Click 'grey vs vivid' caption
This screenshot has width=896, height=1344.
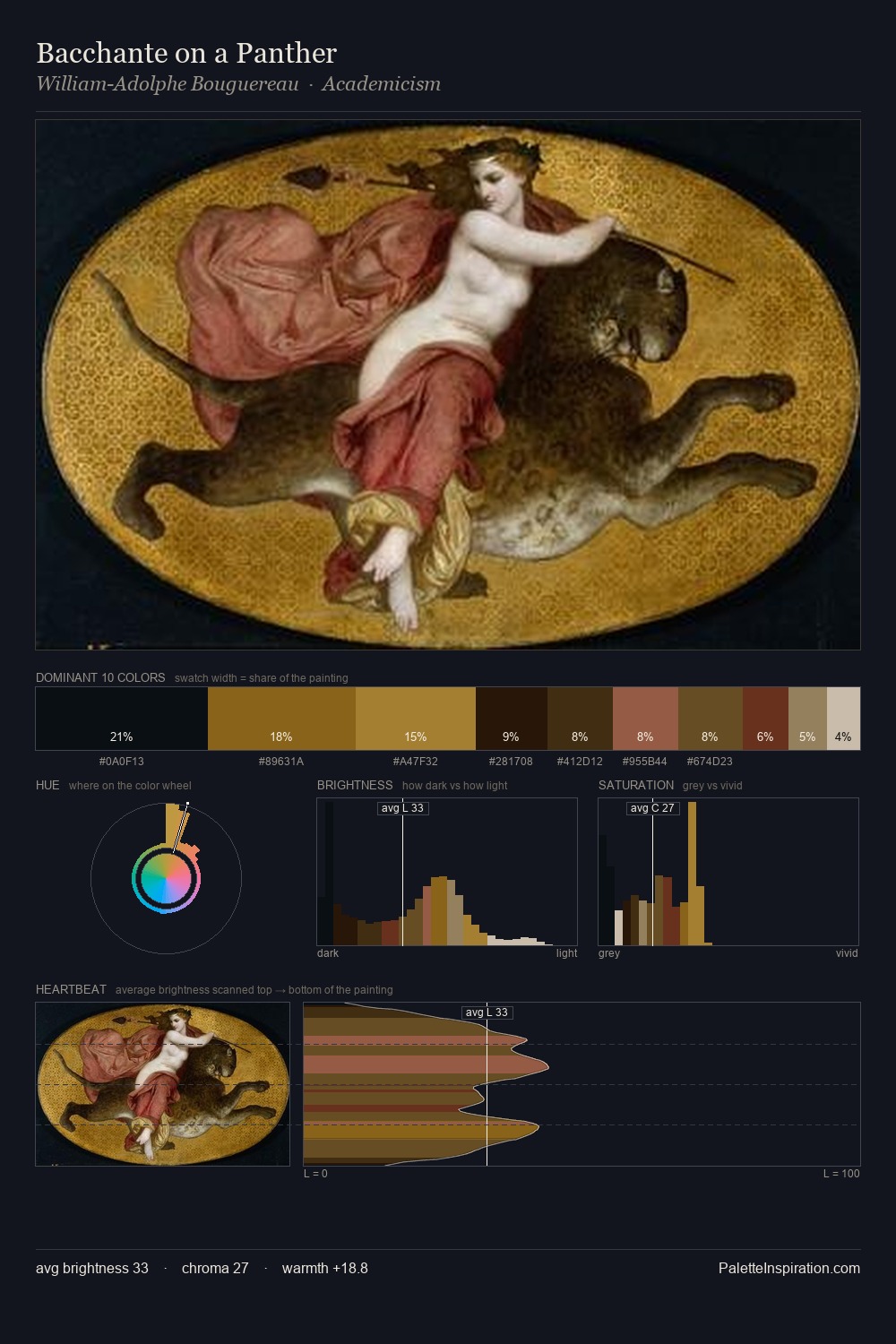[x=712, y=786]
